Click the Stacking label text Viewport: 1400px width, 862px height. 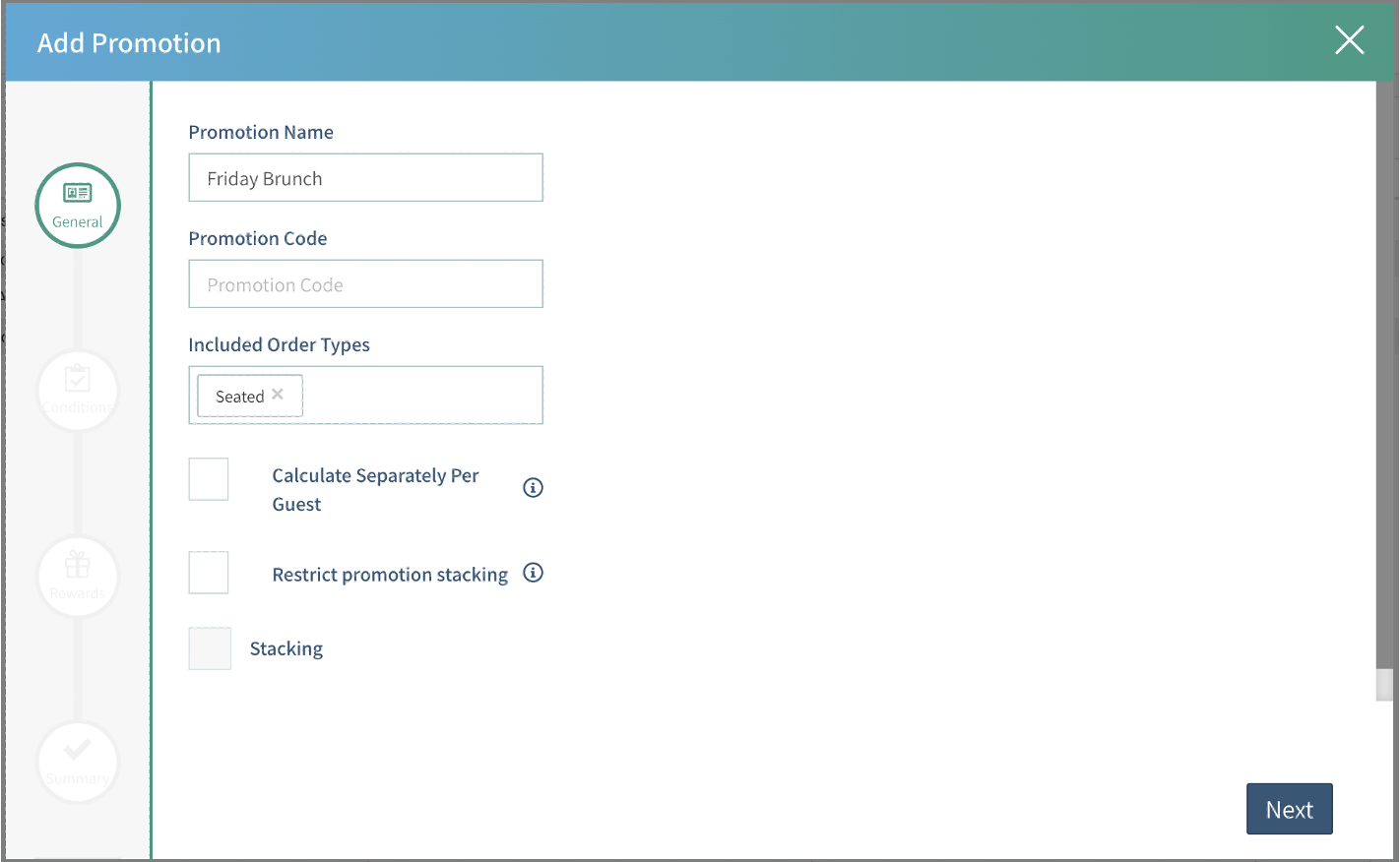click(286, 648)
